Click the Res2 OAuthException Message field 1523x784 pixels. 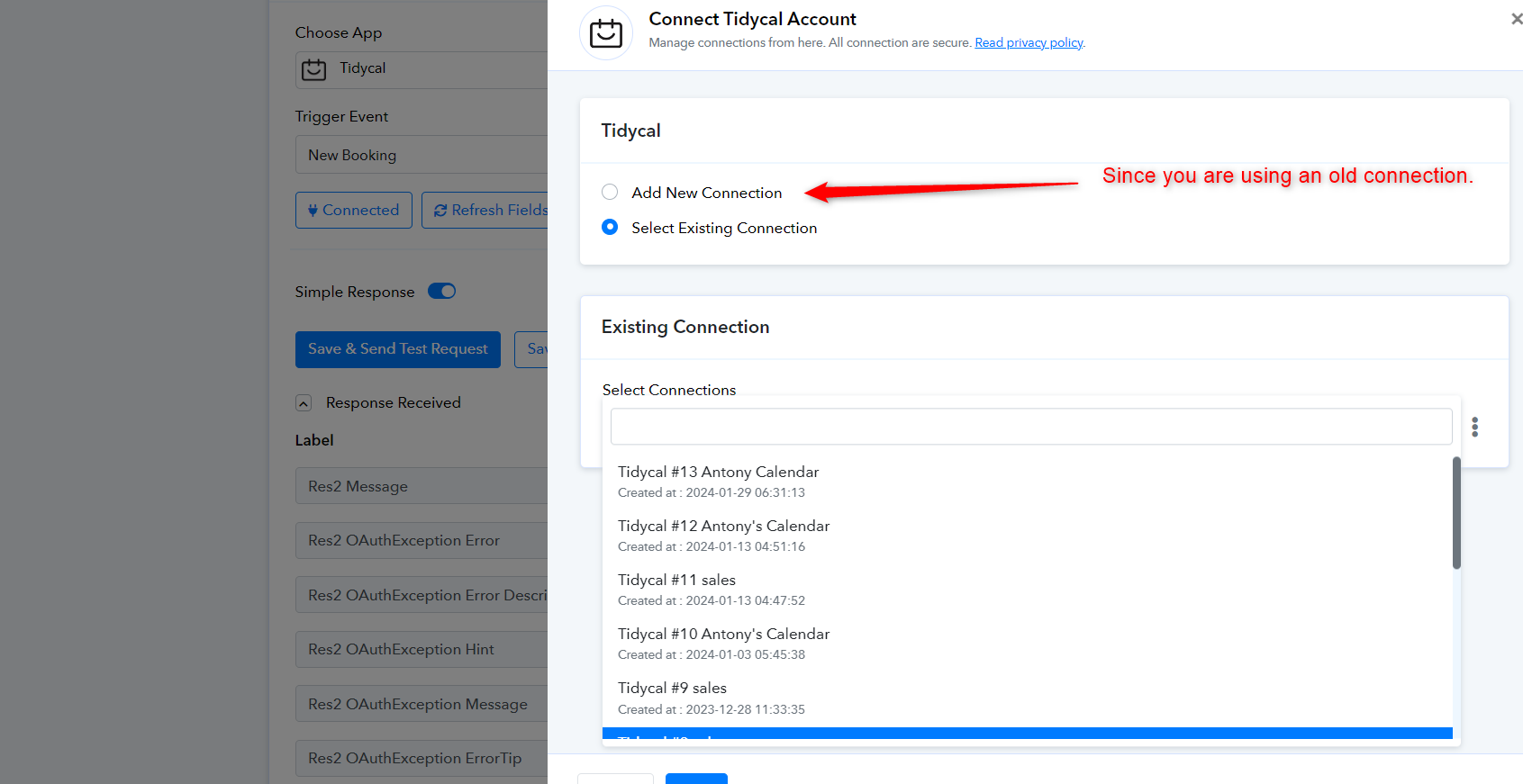(x=422, y=704)
